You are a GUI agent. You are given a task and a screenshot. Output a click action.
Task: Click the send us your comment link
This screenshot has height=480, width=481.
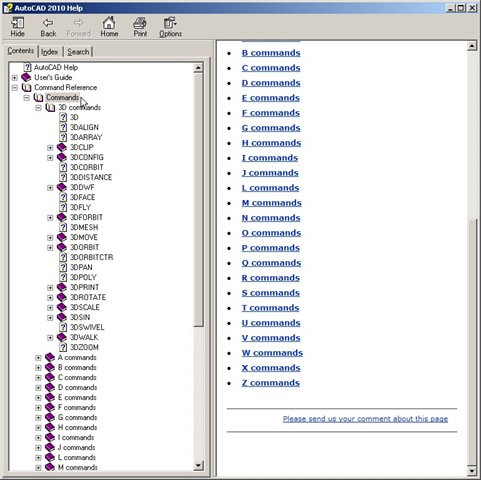pos(365,419)
